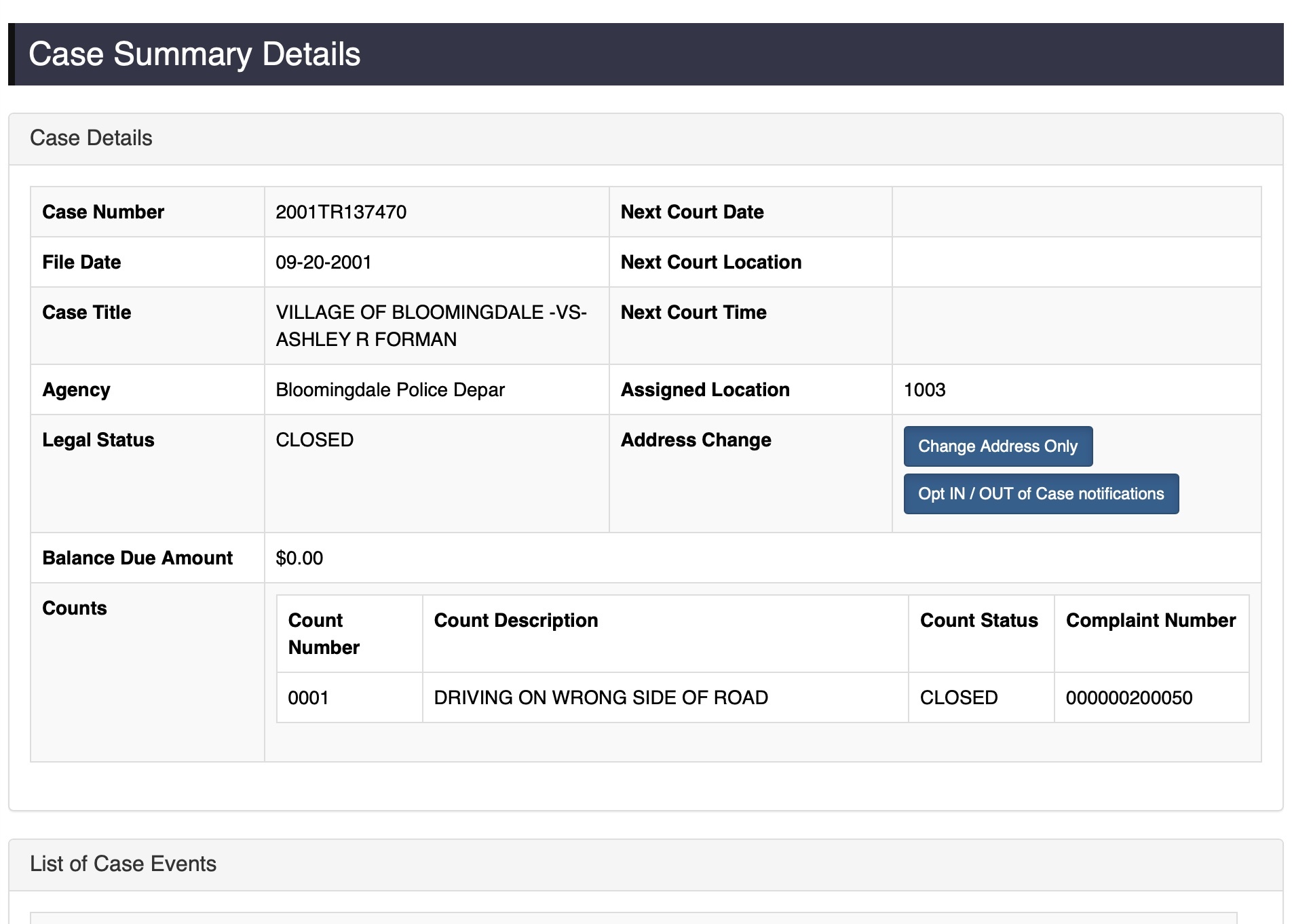Image resolution: width=1311 pixels, height=924 pixels.
Task: Select count number 0001 cell
Action: pos(308,698)
